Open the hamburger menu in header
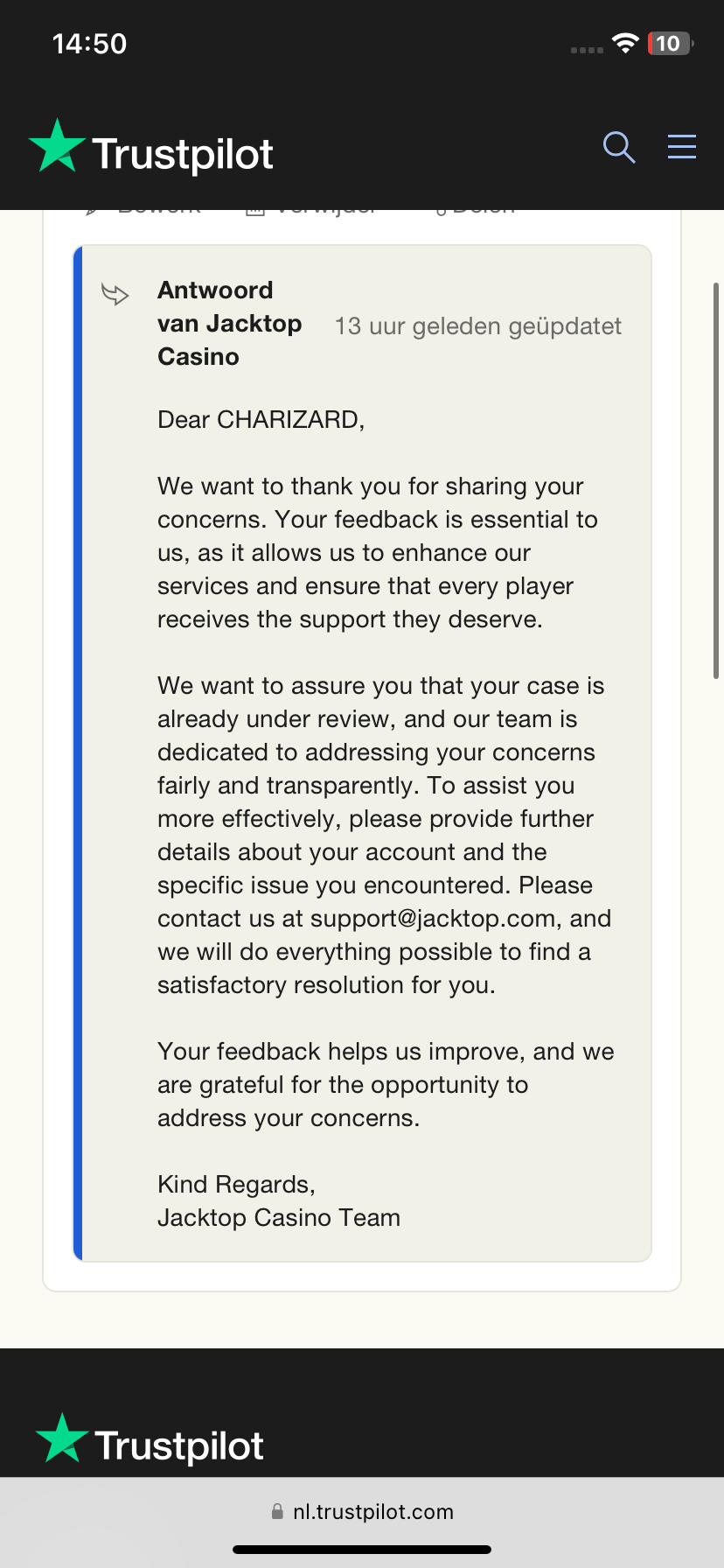 click(x=682, y=147)
